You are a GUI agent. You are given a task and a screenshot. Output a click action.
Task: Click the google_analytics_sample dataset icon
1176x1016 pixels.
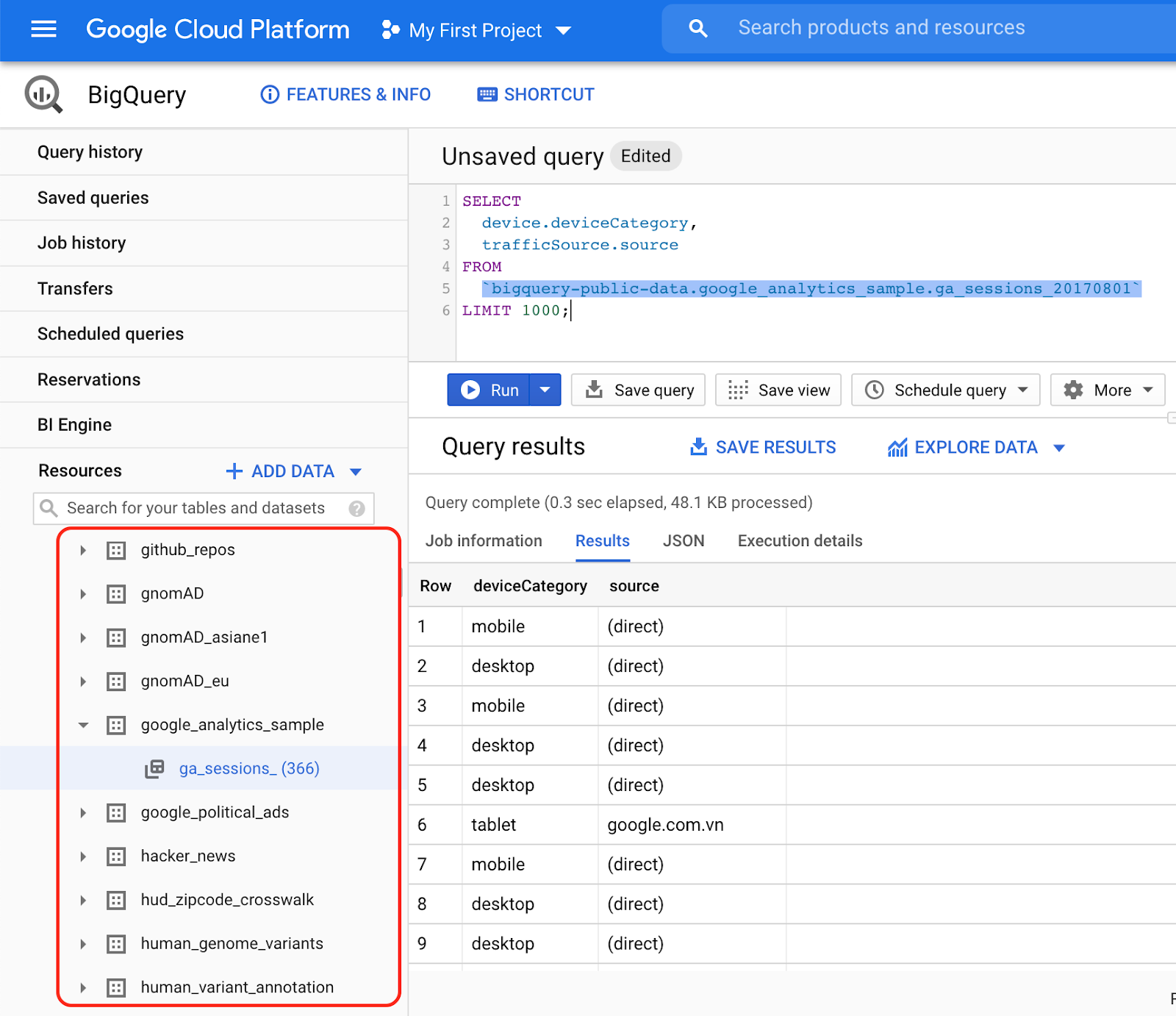click(x=116, y=725)
